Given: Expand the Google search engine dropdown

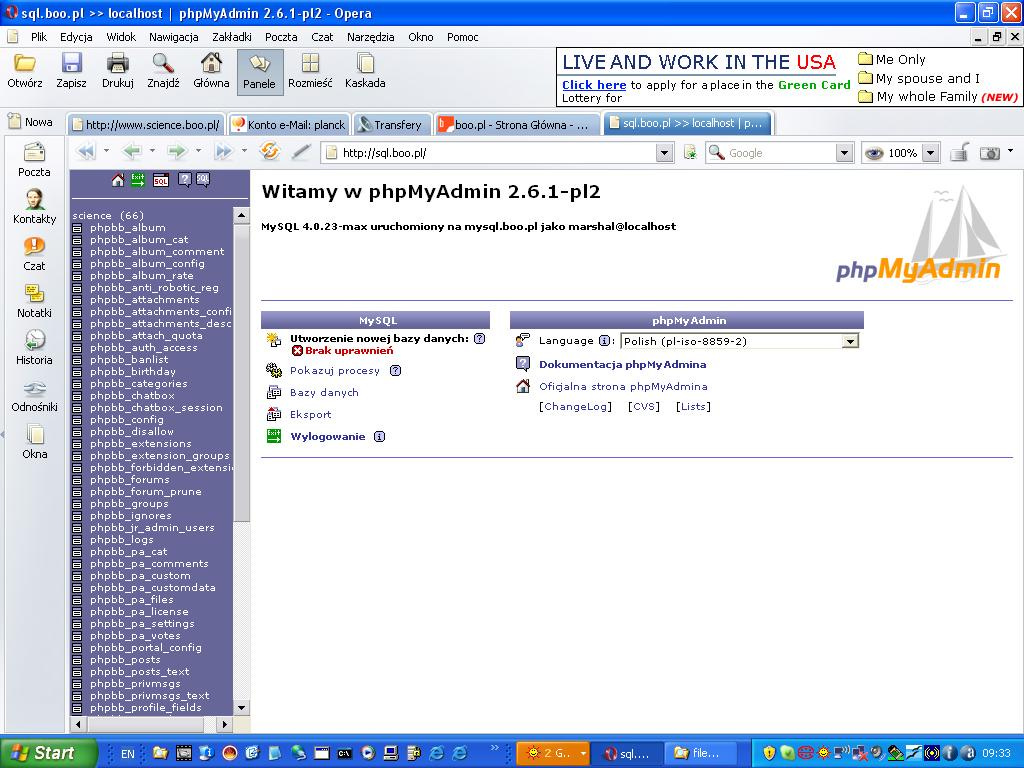Looking at the screenshot, I should 844,153.
